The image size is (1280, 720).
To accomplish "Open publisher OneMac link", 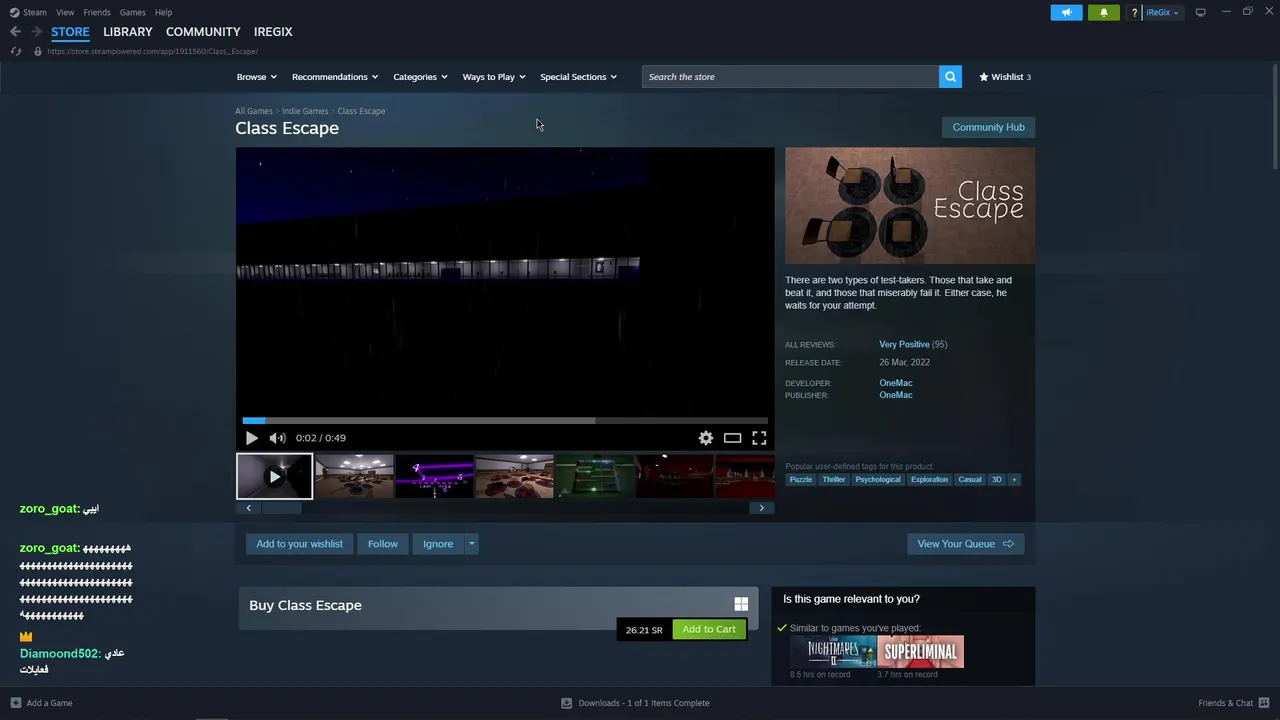I will [895, 395].
